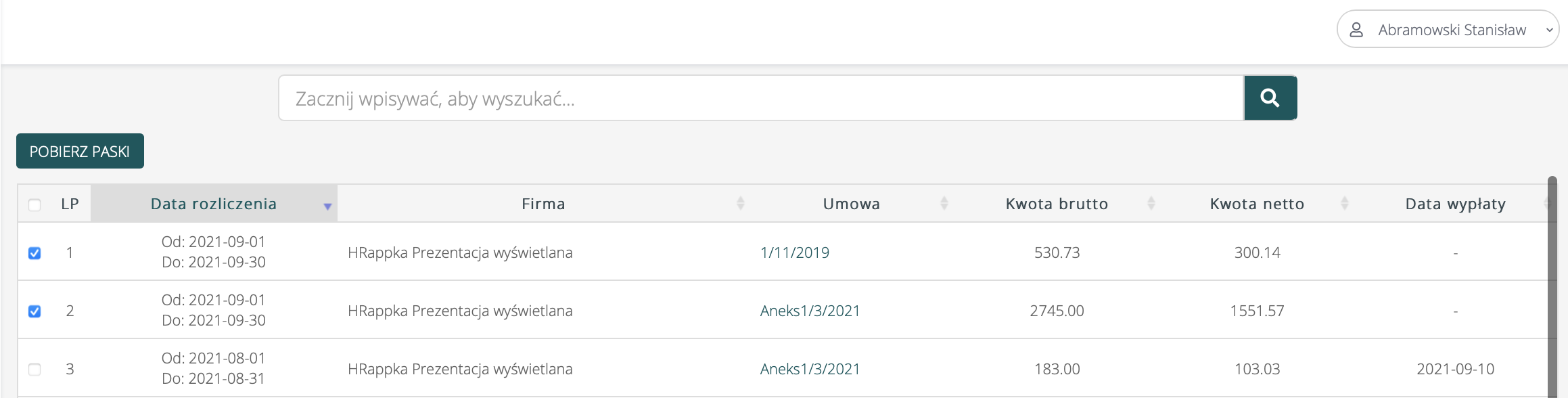
Task: Click the Data rozliczenia descending sort arrow
Action: point(327,206)
